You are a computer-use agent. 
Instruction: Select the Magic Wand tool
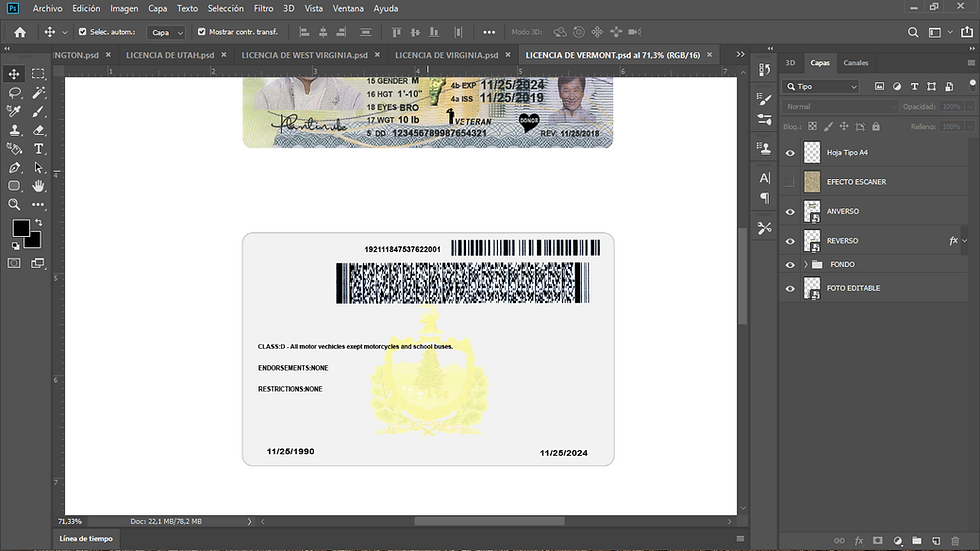tap(38, 92)
